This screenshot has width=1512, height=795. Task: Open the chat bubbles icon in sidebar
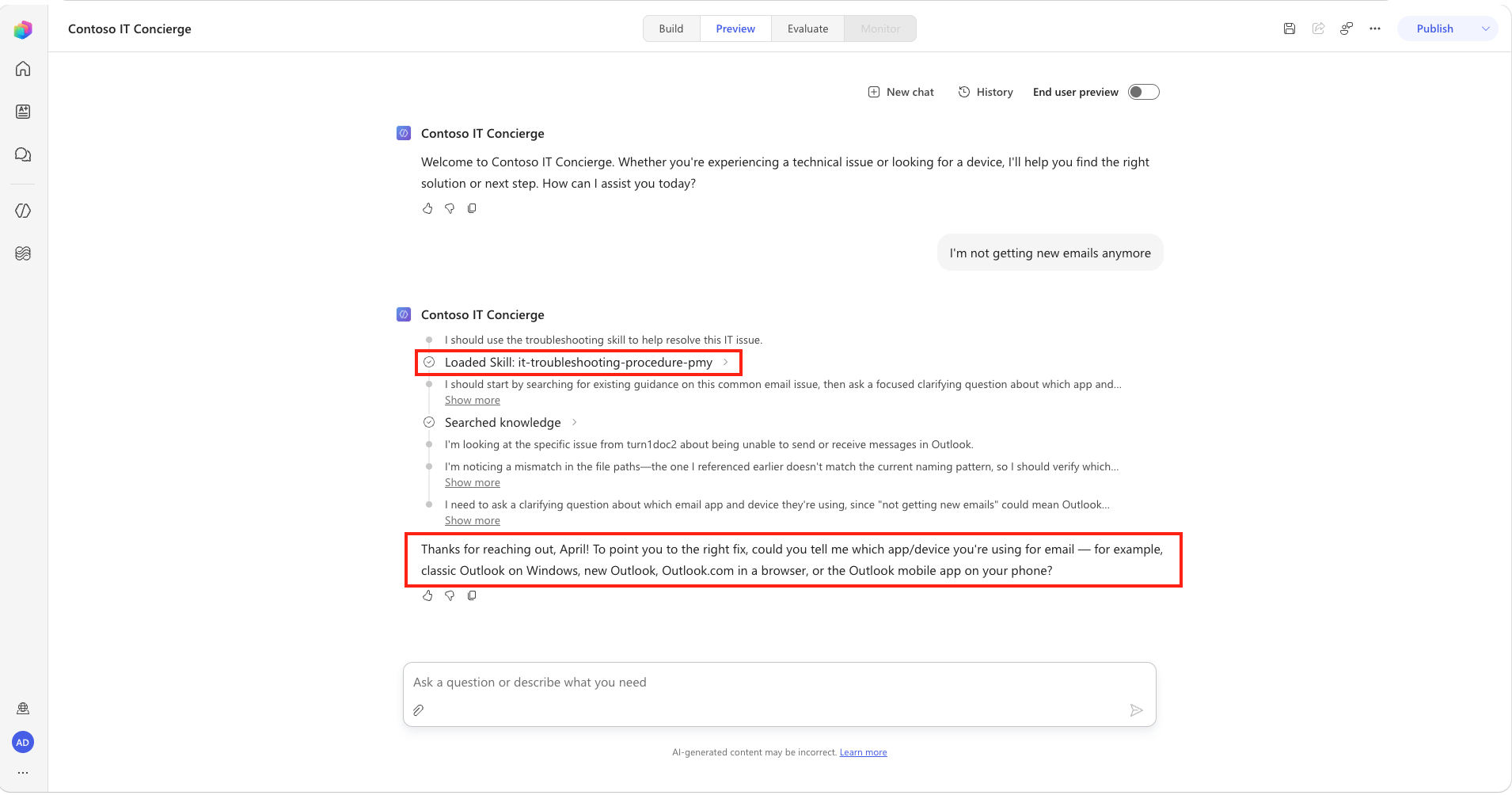(23, 154)
